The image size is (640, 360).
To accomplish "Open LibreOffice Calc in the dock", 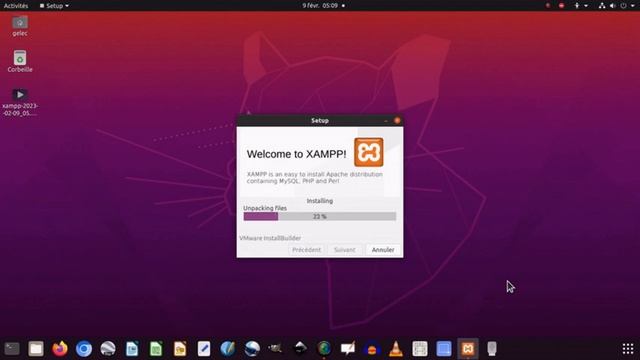I will click(x=156, y=349).
